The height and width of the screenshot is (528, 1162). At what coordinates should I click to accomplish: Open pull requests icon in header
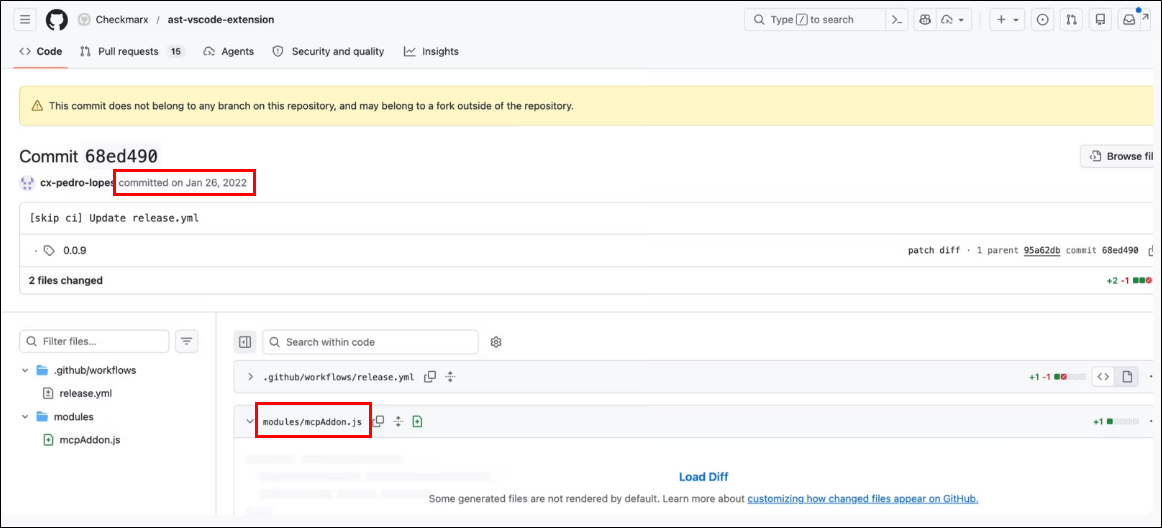click(1071, 20)
